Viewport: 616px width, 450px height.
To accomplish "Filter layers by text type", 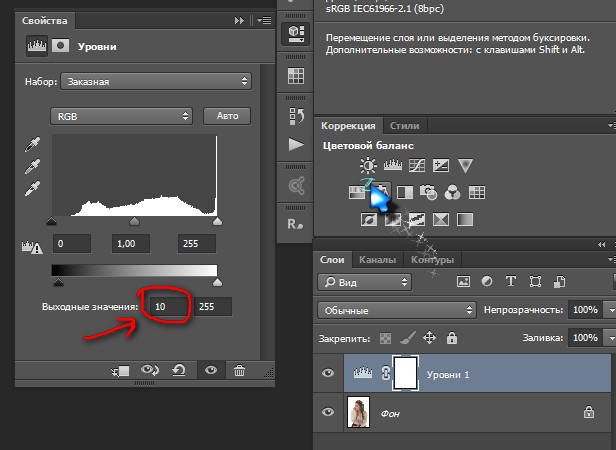I will (x=511, y=281).
